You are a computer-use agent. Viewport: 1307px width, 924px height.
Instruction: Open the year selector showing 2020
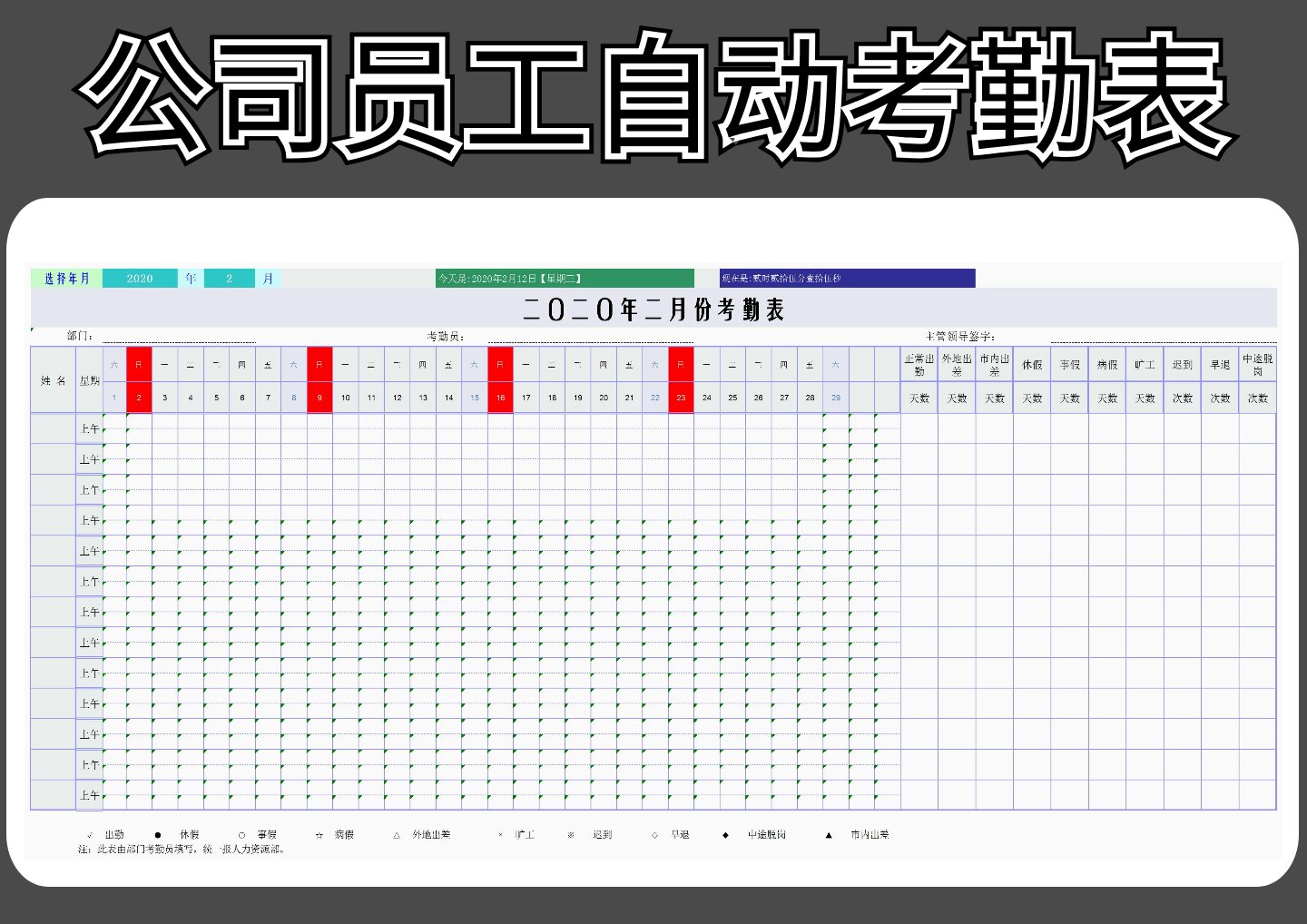coord(140,278)
